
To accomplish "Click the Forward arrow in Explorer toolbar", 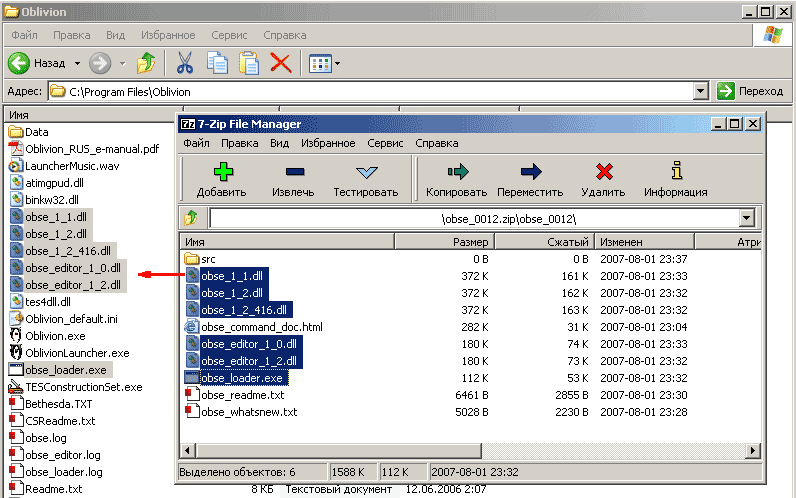I will pyautogui.click(x=100, y=63).
